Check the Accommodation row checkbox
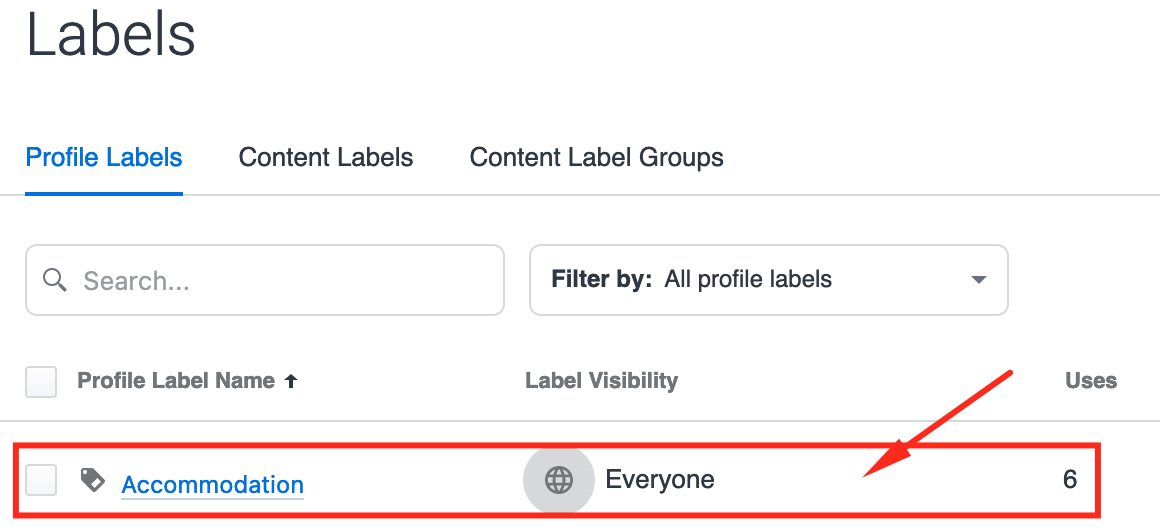Screen dimensions: 1160x530 [41, 480]
